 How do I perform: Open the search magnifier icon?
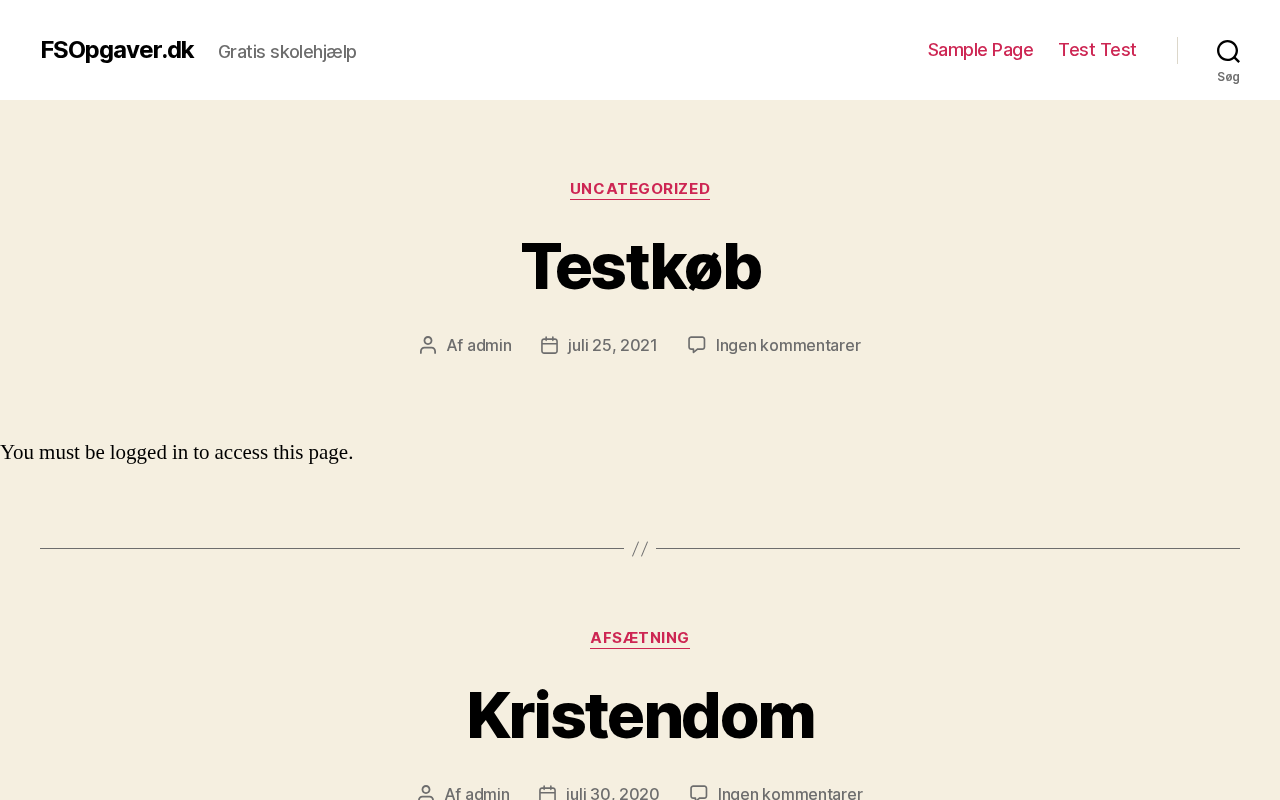click(x=1228, y=51)
